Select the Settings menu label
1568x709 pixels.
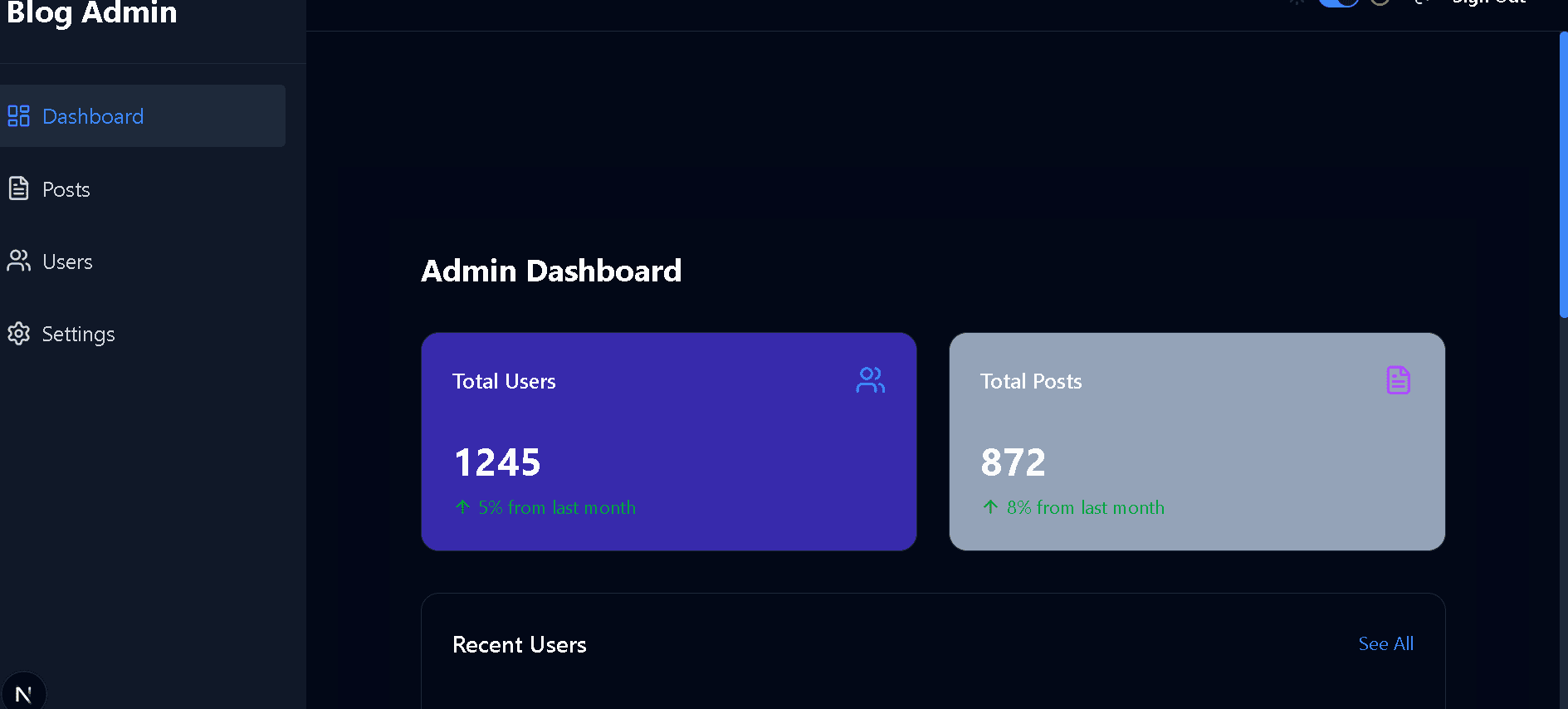[x=78, y=334]
